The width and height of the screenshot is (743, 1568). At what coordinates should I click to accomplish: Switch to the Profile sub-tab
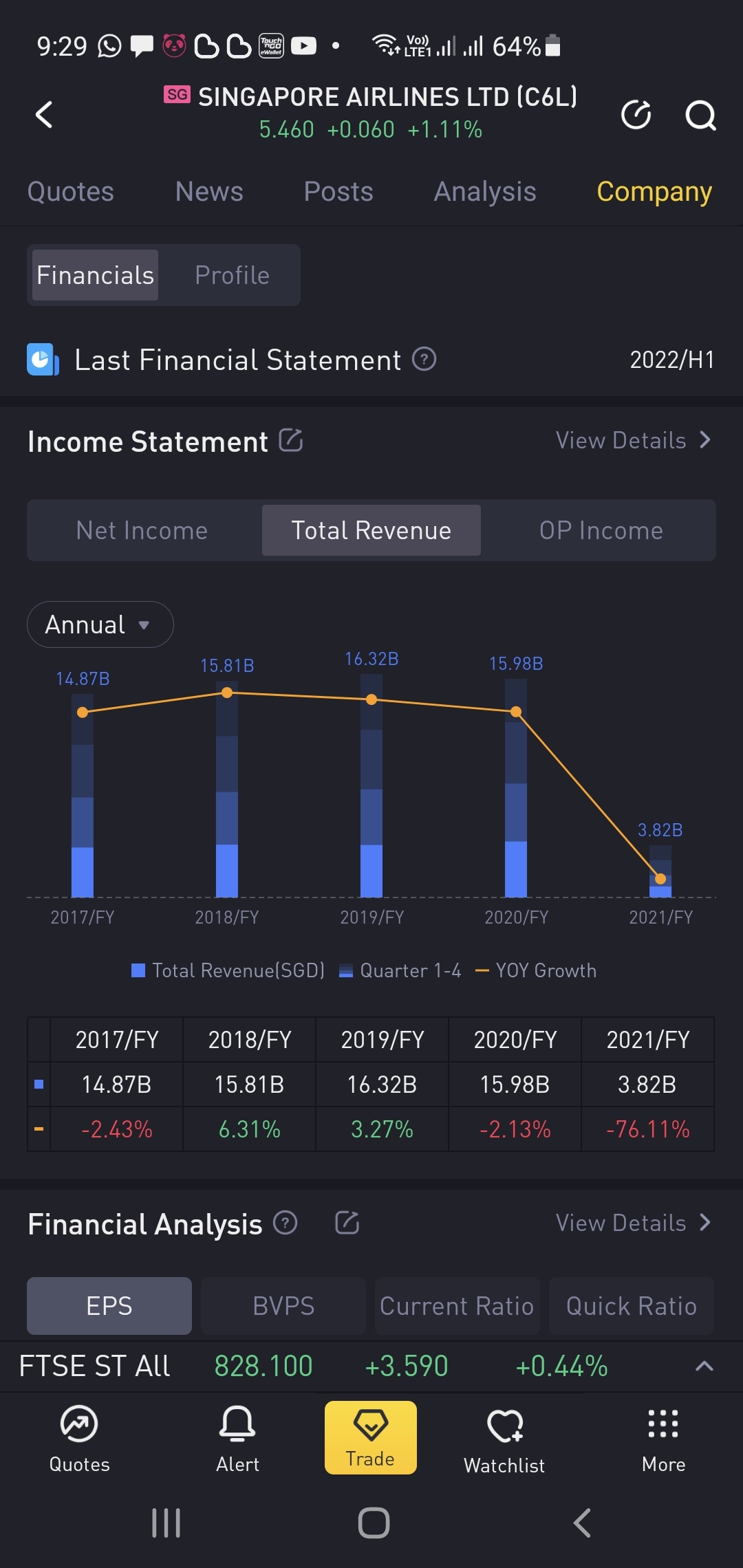[232, 275]
